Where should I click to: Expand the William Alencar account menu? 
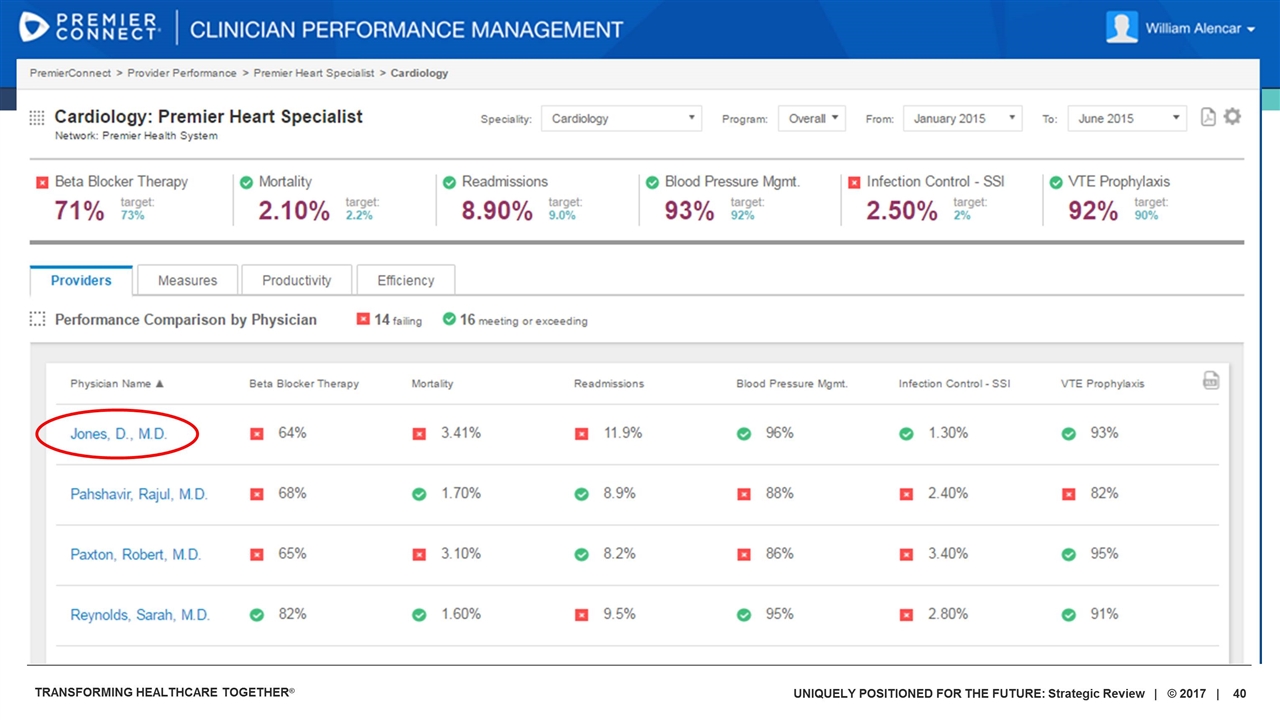coord(1200,28)
